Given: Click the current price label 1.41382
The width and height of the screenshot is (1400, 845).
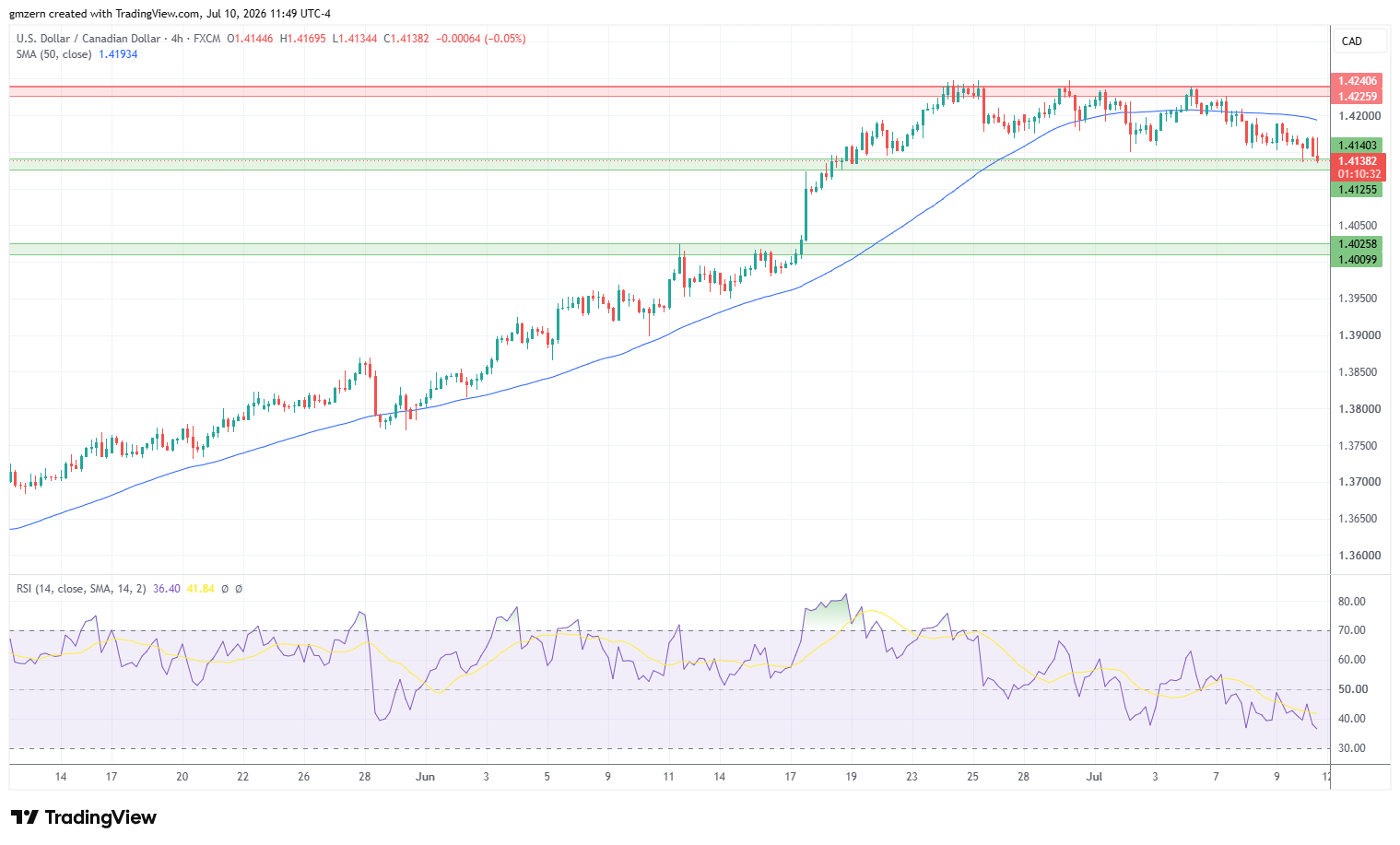Looking at the screenshot, I should (x=1358, y=161).
